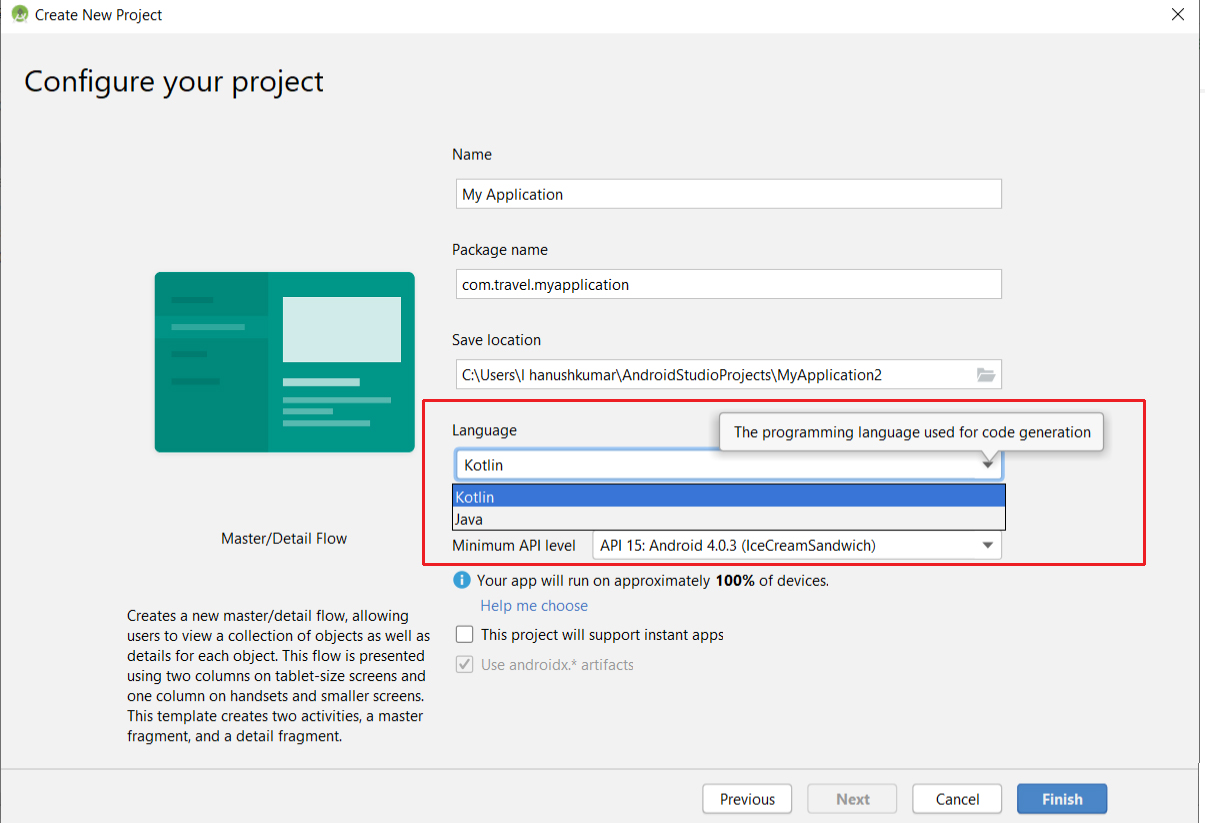Click the Language combo box showing Kotlin

[710, 466]
